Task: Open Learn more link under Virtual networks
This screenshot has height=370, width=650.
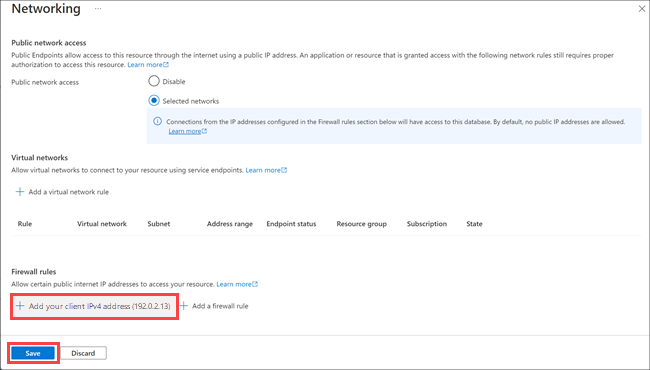Action: [x=266, y=170]
